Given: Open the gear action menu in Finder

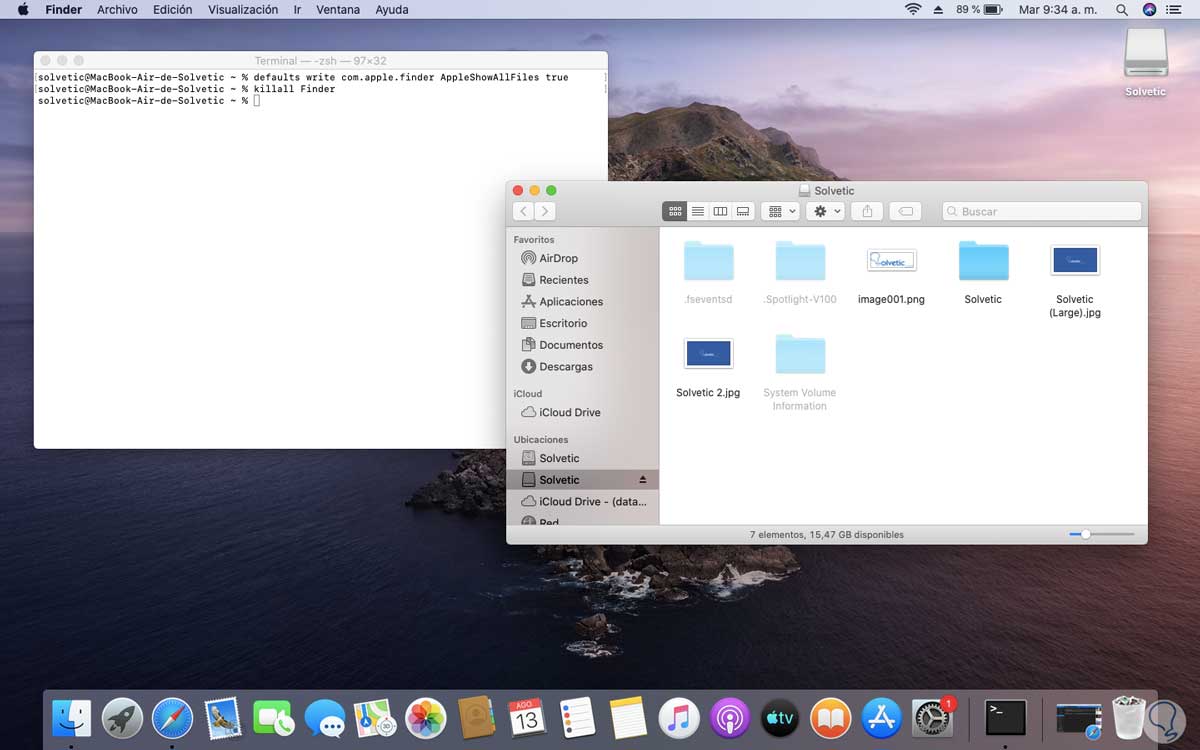Looking at the screenshot, I should [x=826, y=211].
